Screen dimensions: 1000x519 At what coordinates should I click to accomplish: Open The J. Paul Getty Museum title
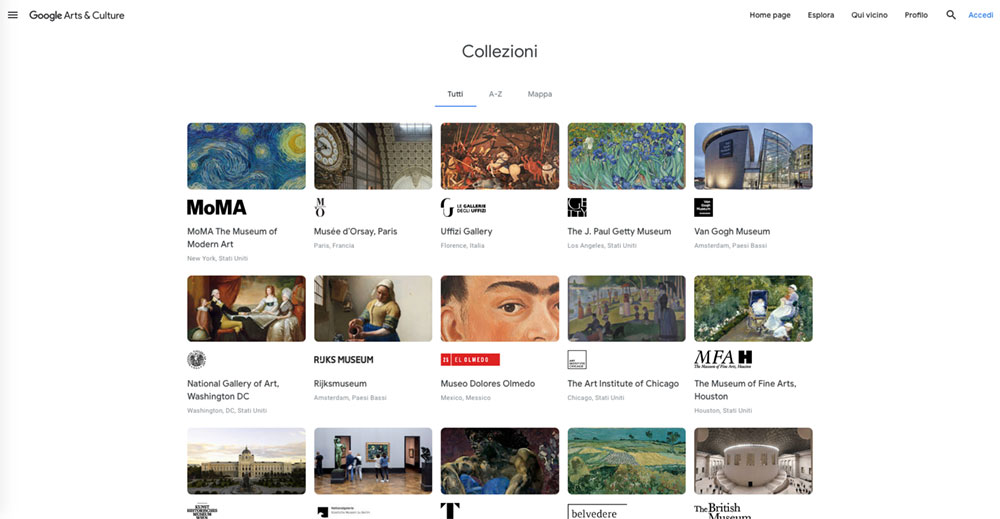(x=619, y=231)
